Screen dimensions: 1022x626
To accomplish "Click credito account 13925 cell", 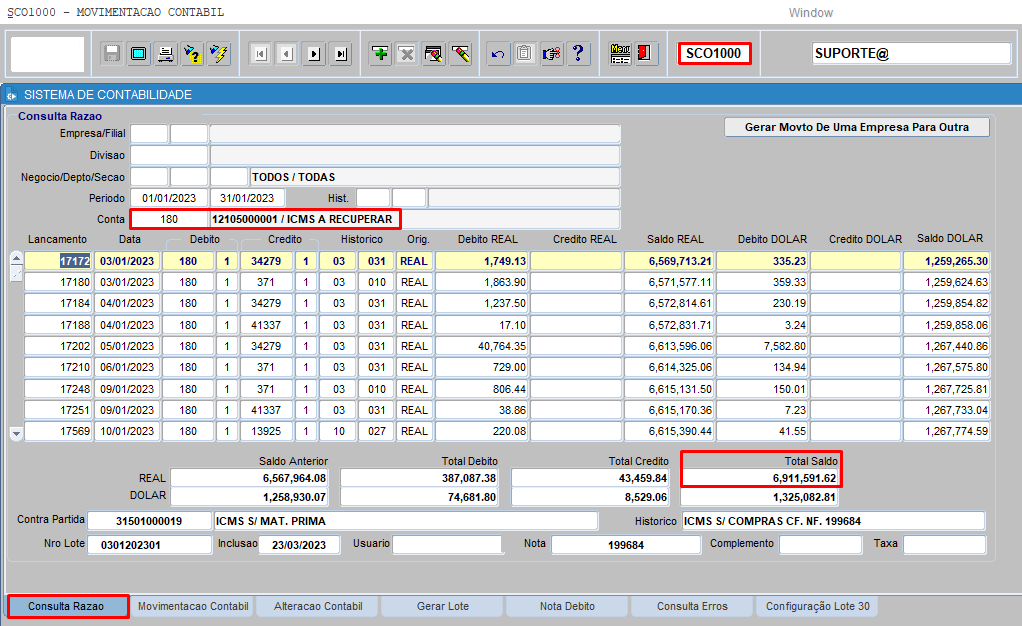I will click(267, 431).
